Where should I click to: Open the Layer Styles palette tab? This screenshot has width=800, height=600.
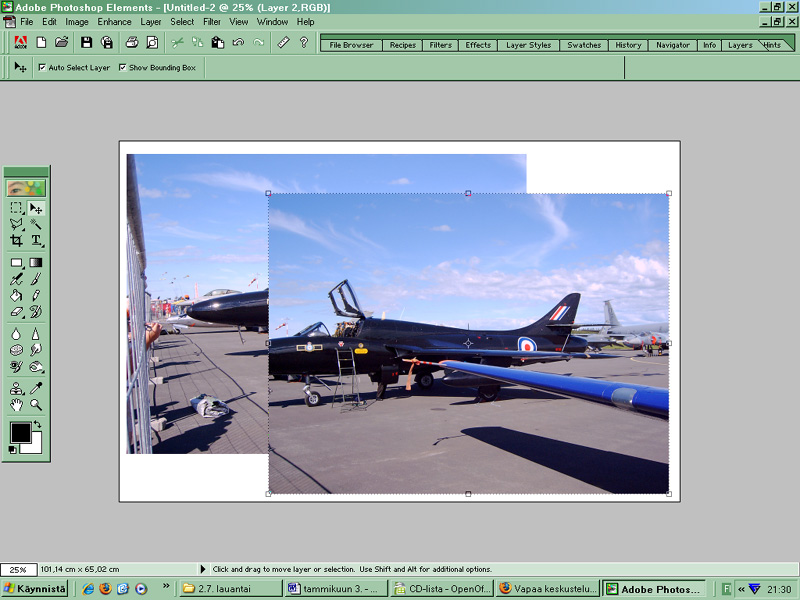point(529,45)
